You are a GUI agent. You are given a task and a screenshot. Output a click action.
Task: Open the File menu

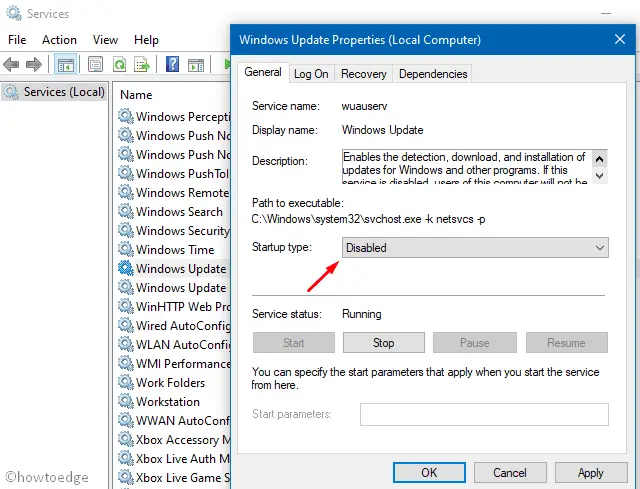(x=17, y=40)
